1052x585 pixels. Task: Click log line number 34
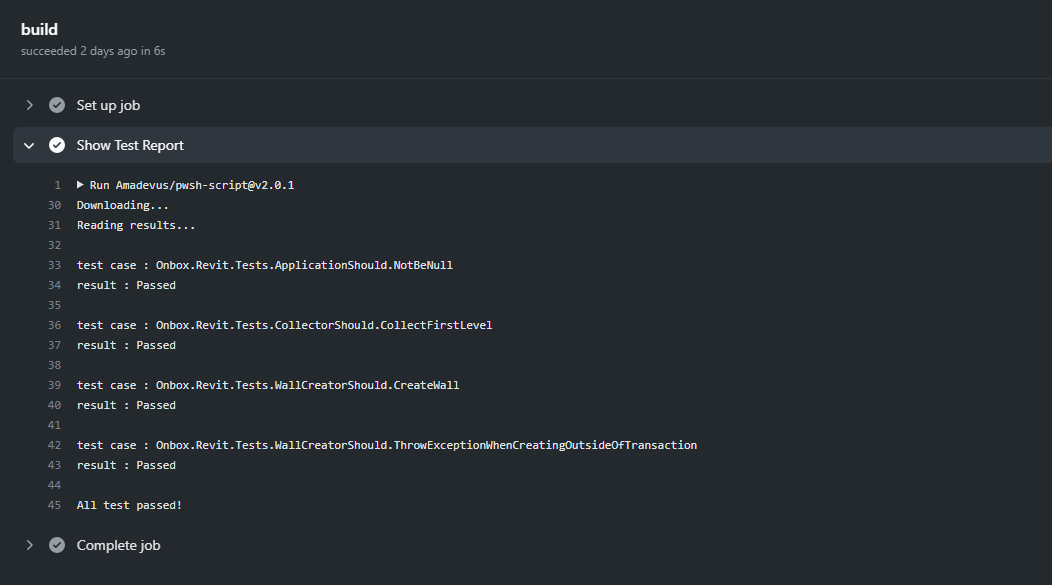(x=54, y=285)
